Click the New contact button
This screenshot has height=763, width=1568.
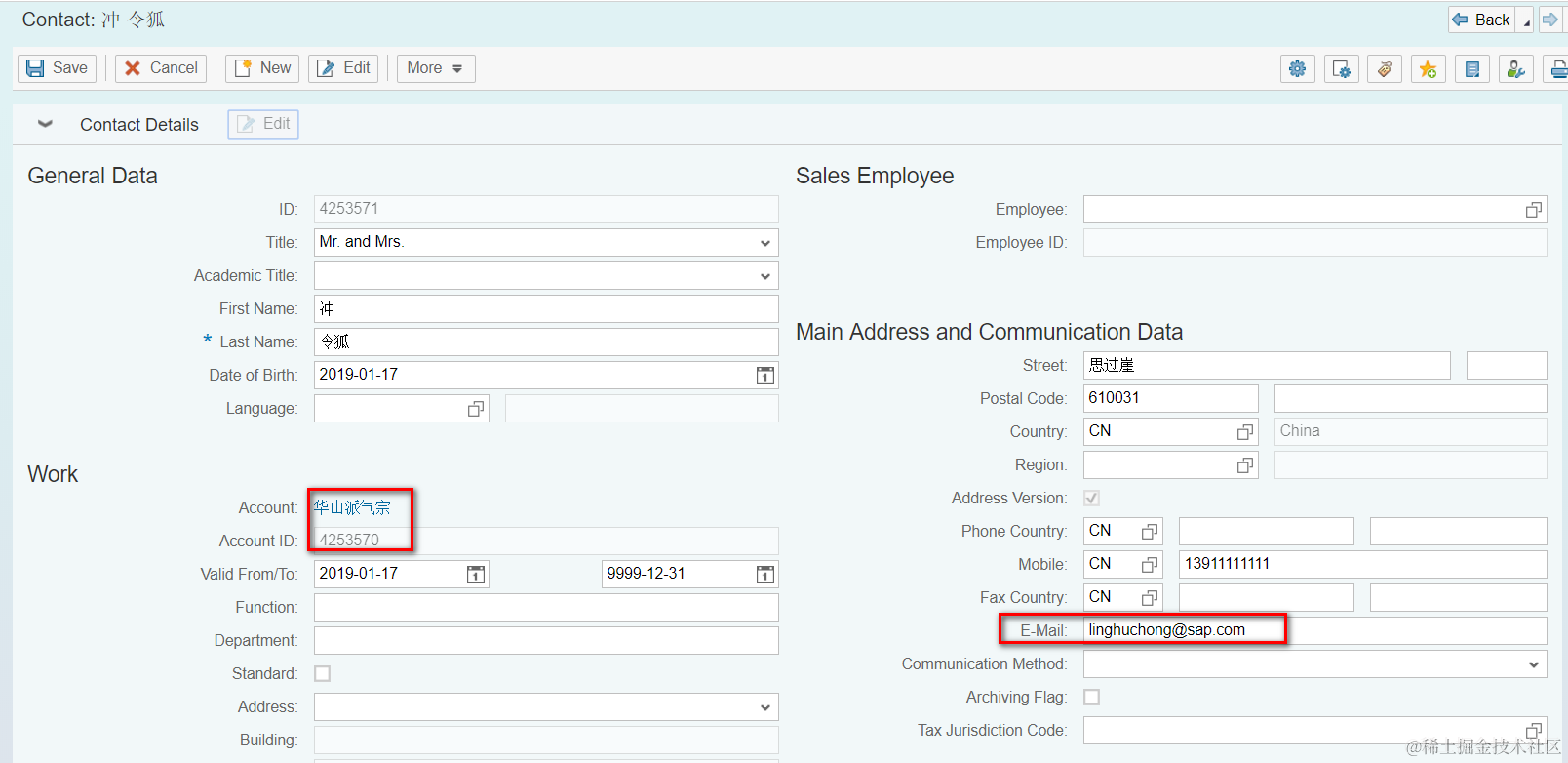[262, 68]
